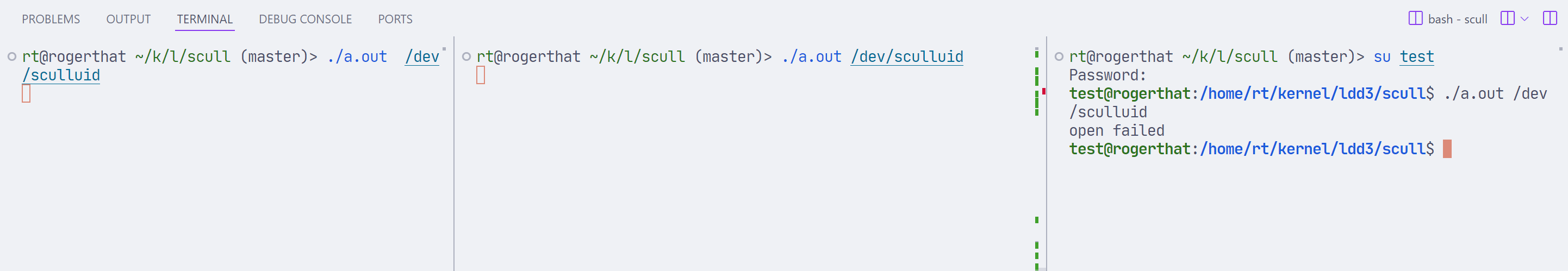Open the underlined /sculluid link in left terminal
Image resolution: width=1568 pixels, height=271 pixels.
(x=61, y=75)
